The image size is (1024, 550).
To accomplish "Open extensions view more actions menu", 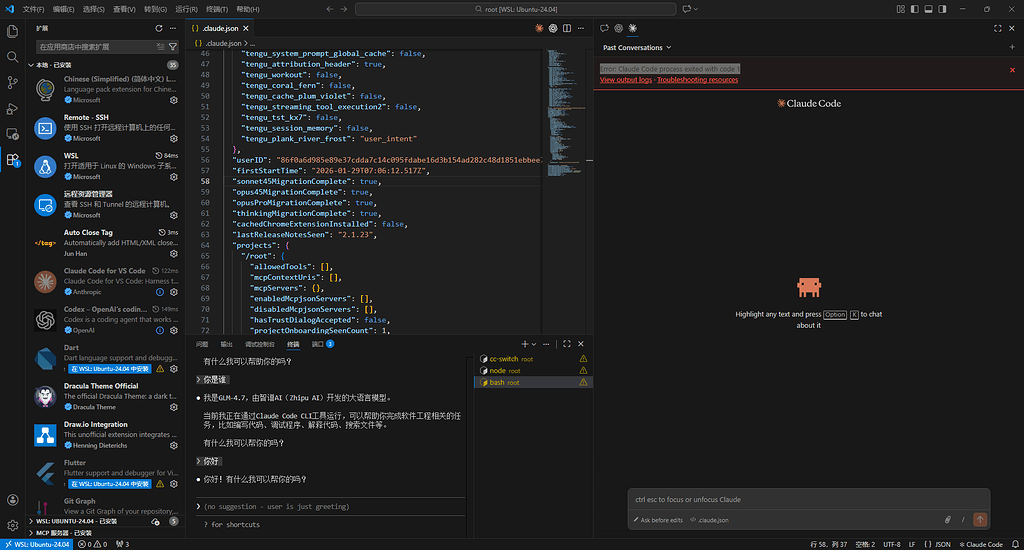I will pyautogui.click(x=172, y=29).
